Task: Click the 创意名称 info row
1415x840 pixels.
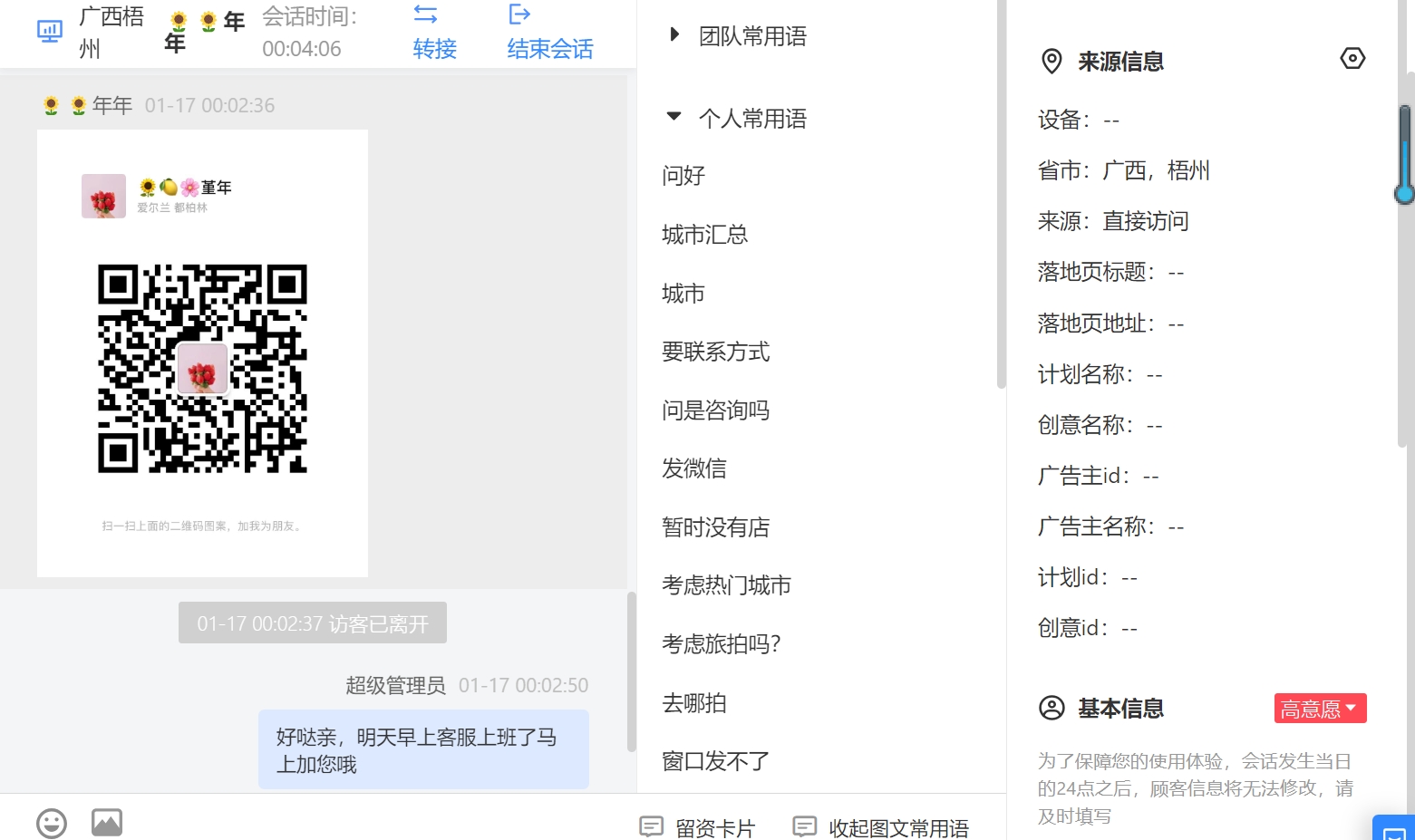Action: click(x=1100, y=425)
